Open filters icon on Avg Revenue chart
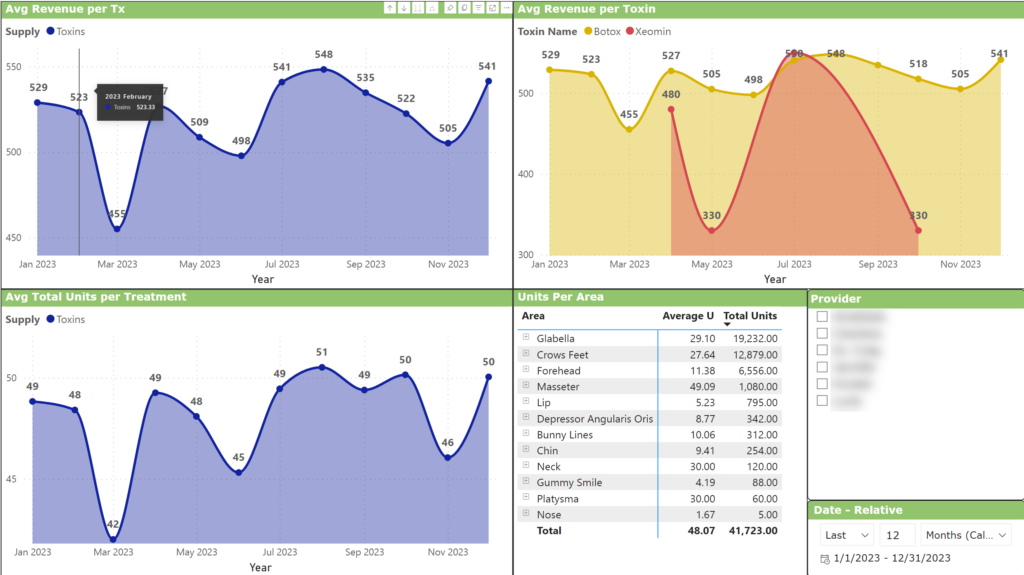The width and height of the screenshot is (1024, 575). click(x=478, y=8)
